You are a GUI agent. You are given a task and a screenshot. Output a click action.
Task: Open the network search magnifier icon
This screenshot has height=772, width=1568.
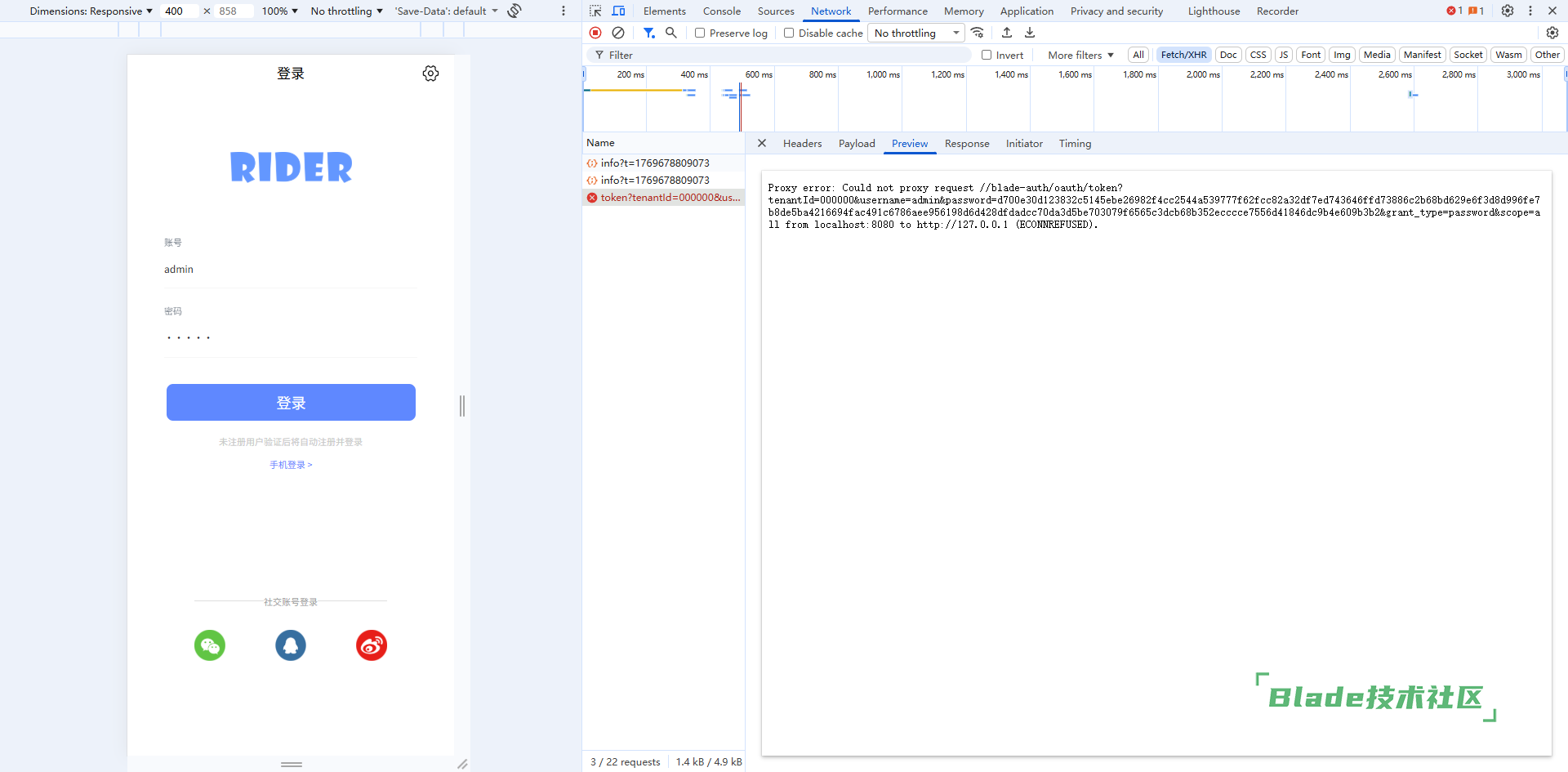[x=671, y=33]
